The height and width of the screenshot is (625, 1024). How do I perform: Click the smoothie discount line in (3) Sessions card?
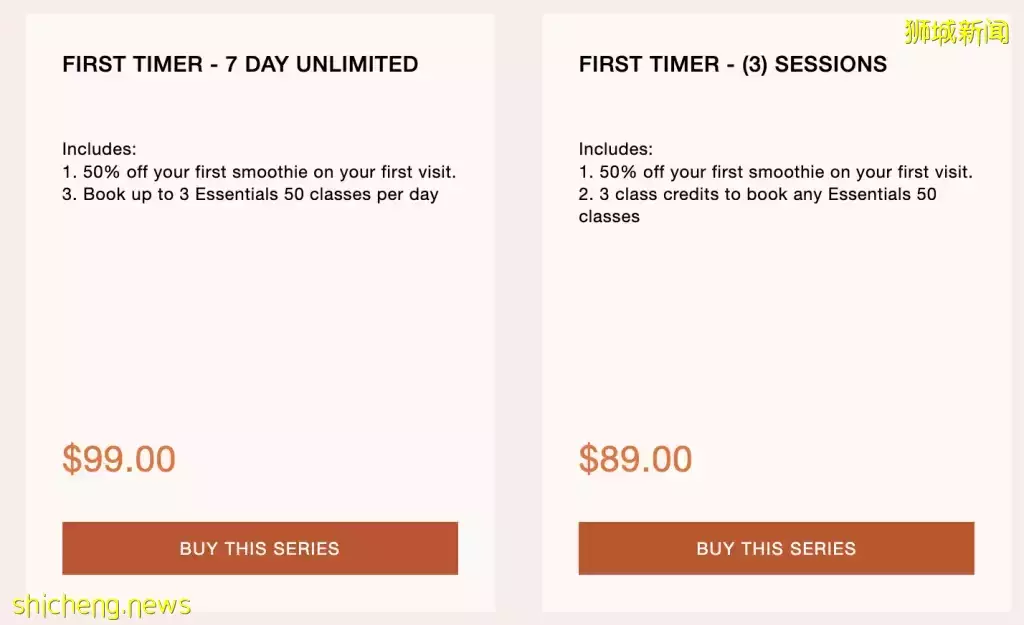(x=775, y=172)
